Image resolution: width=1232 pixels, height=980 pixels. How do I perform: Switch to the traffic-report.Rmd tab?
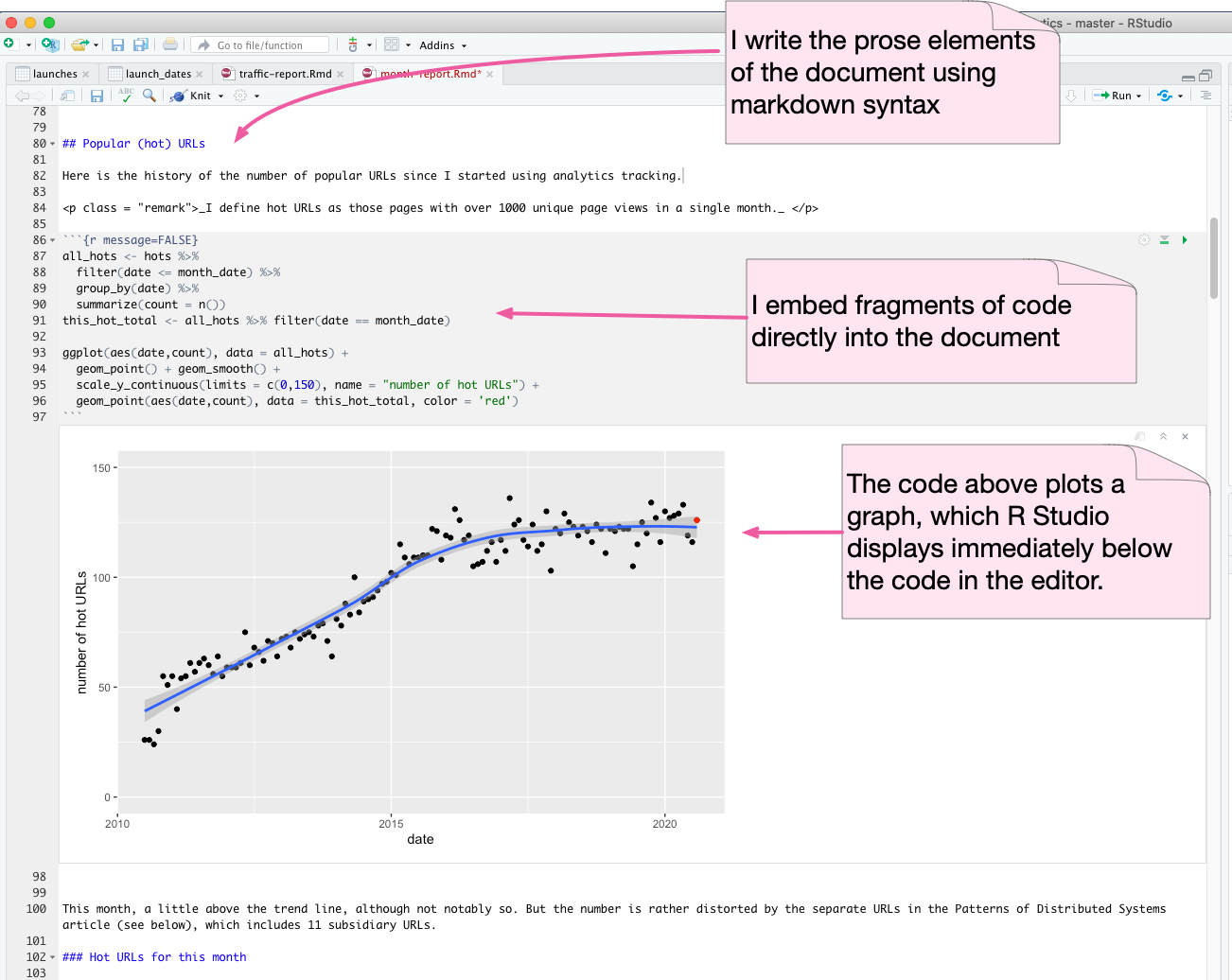(x=284, y=74)
